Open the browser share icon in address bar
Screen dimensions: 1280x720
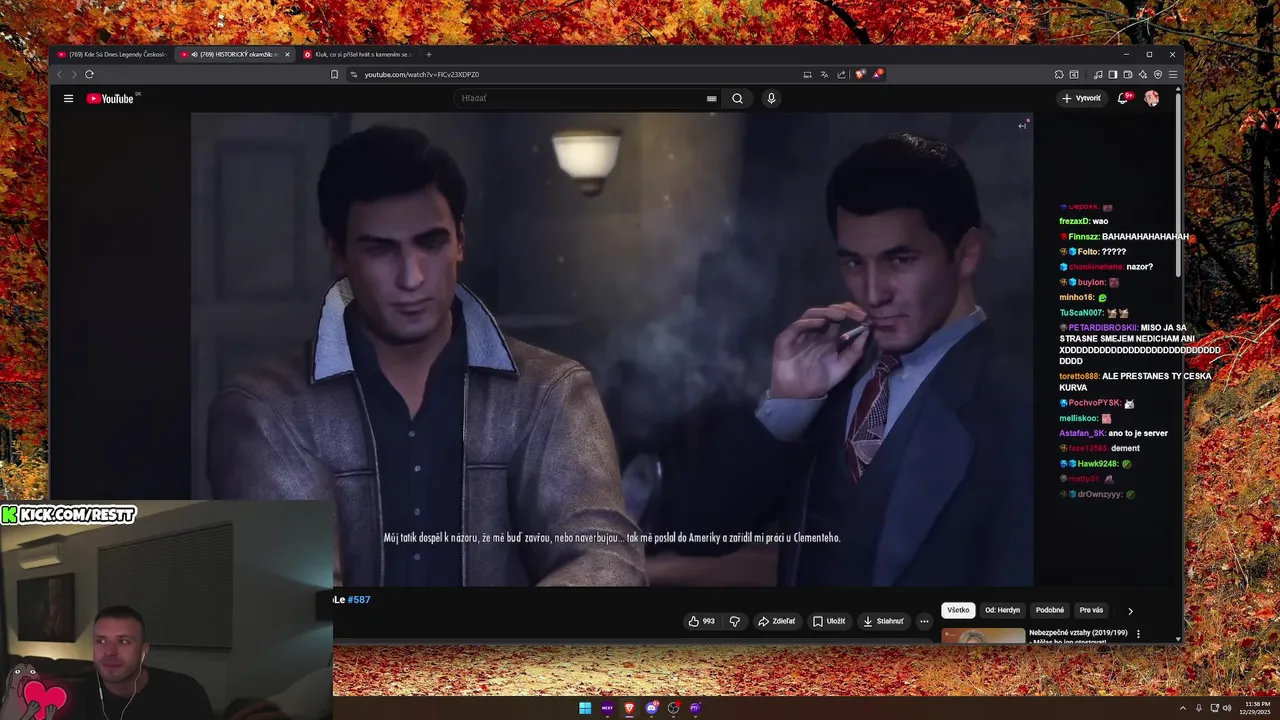point(841,74)
